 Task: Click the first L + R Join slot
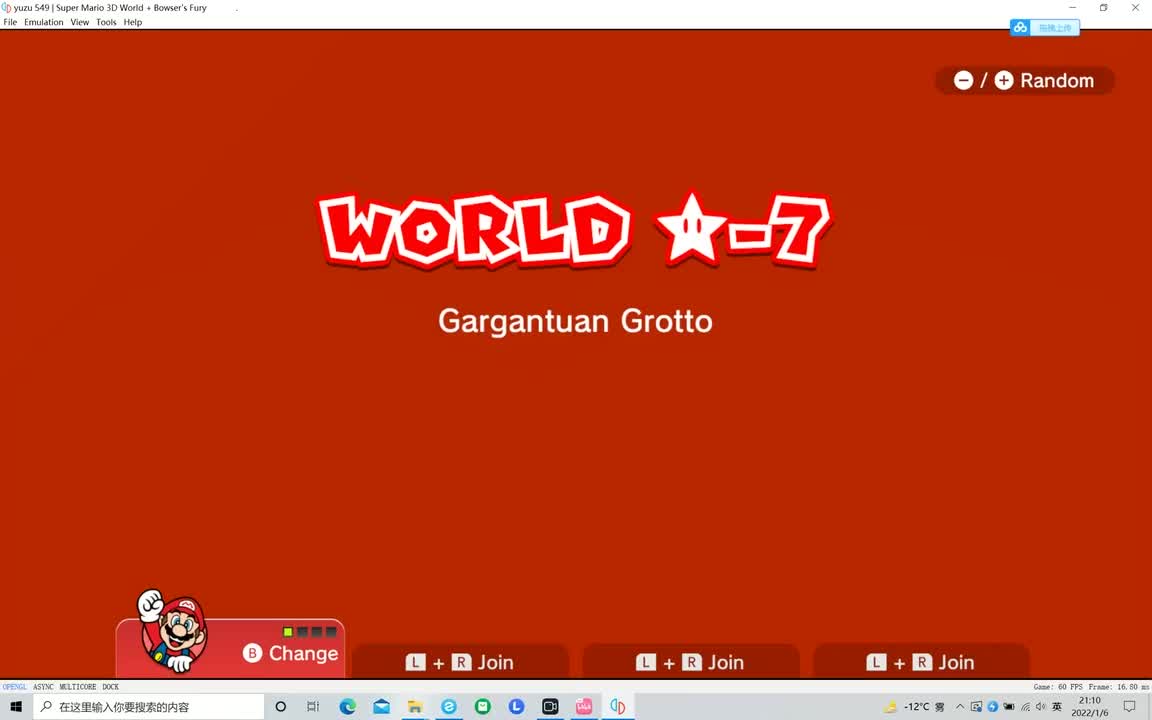460,662
